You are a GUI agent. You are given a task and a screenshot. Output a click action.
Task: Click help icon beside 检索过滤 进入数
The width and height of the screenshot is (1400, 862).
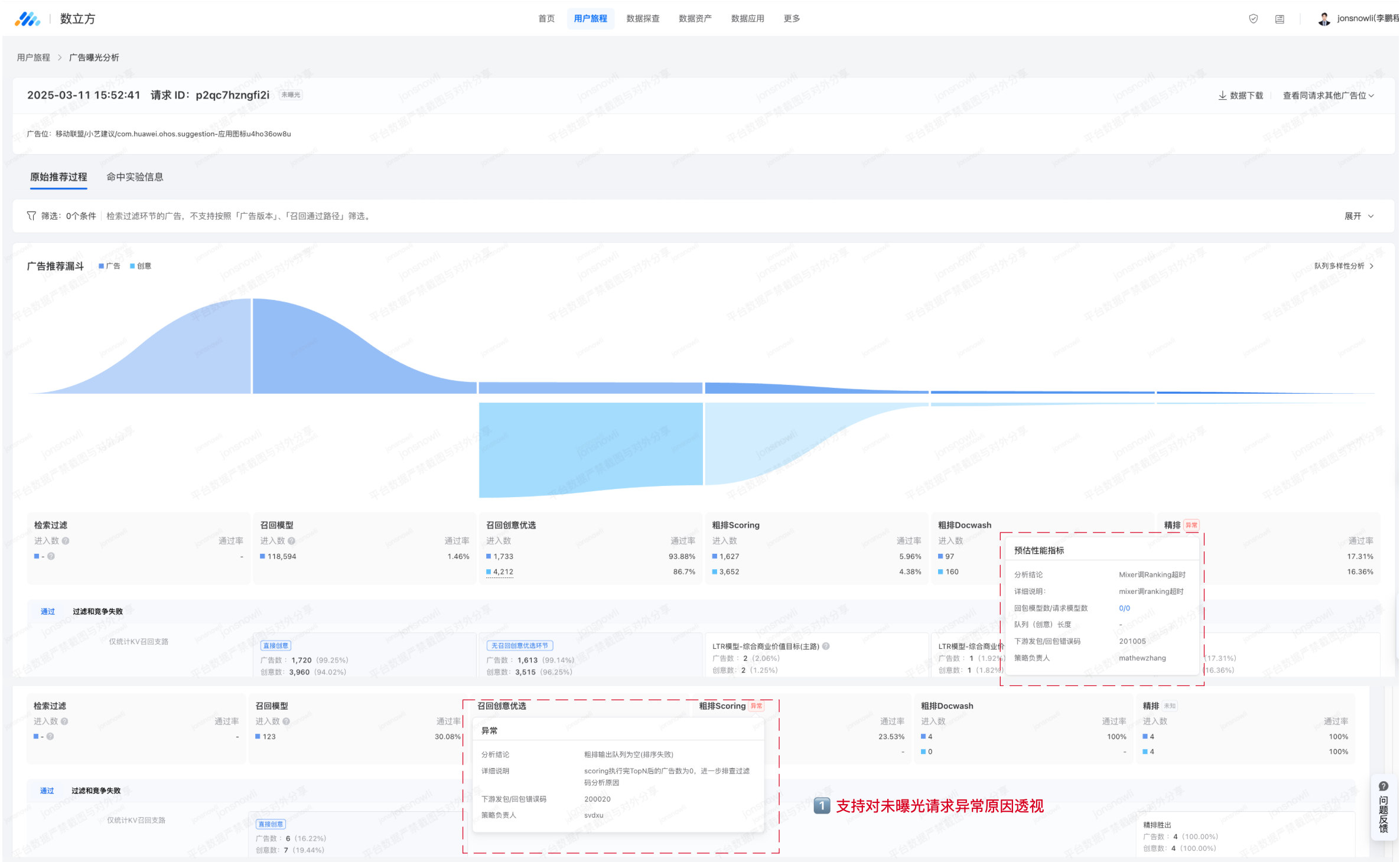coord(66,541)
